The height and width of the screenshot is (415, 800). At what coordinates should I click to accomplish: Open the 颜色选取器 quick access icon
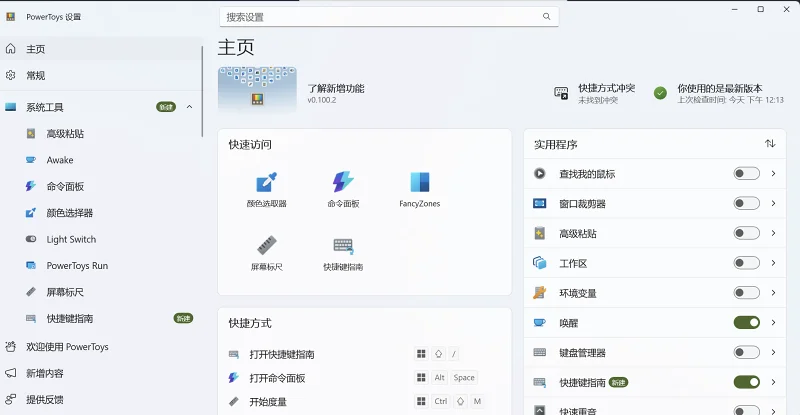(266, 182)
